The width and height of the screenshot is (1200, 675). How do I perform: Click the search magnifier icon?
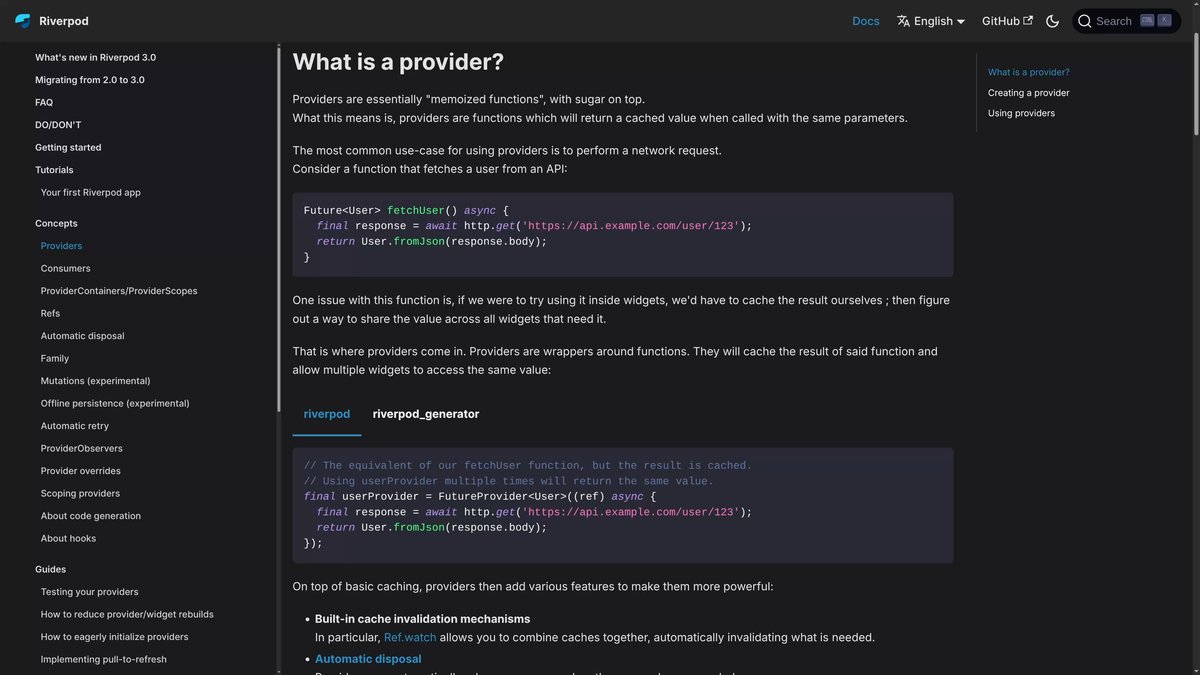1084,21
